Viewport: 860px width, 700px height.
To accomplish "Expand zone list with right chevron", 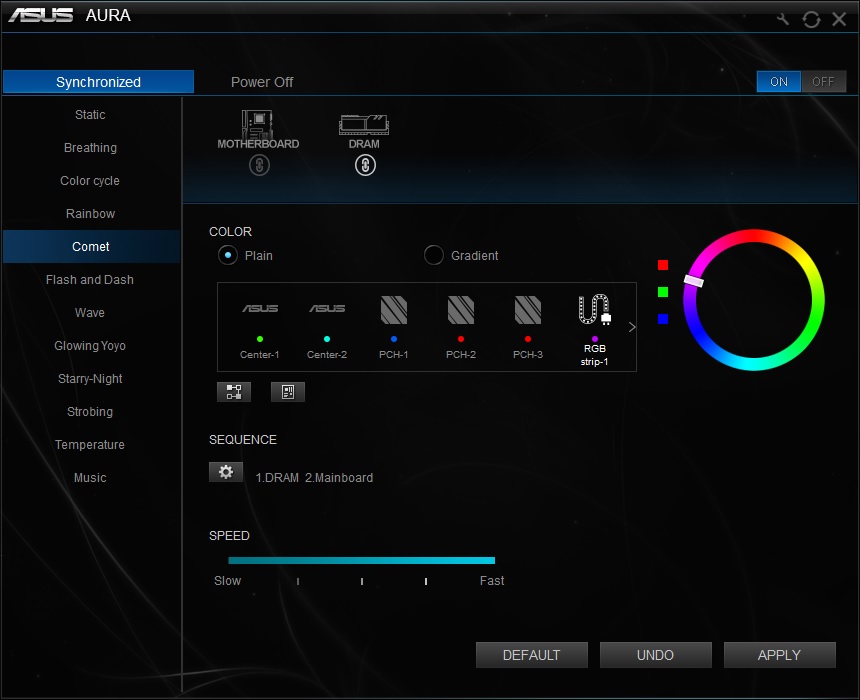I will 632,327.
